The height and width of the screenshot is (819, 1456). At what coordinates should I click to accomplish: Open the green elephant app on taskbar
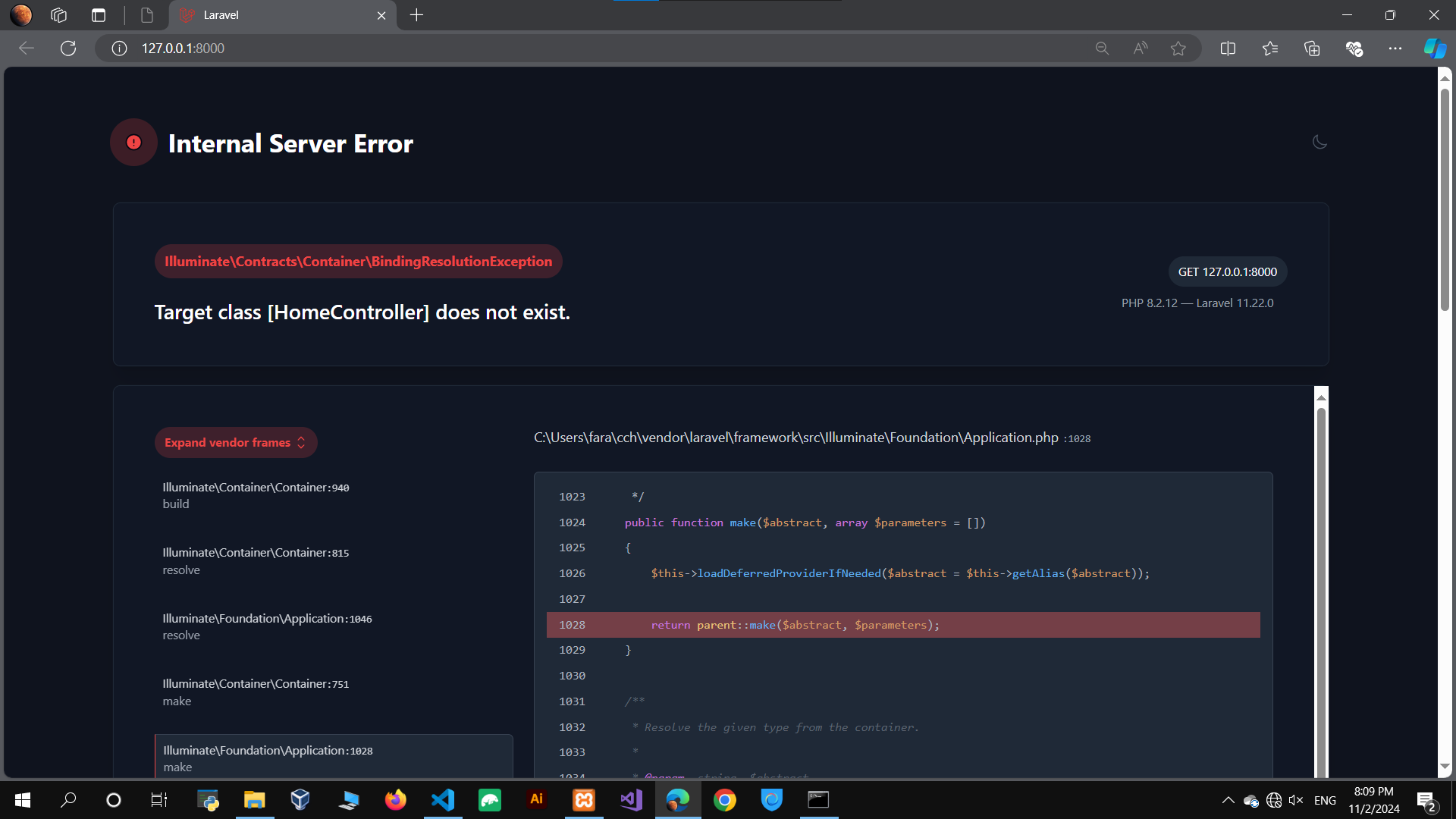tap(490, 799)
